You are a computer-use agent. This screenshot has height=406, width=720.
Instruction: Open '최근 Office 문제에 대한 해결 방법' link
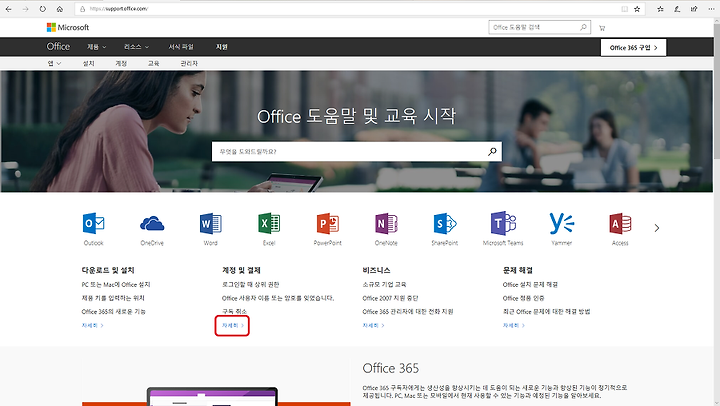[x=546, y=311]
